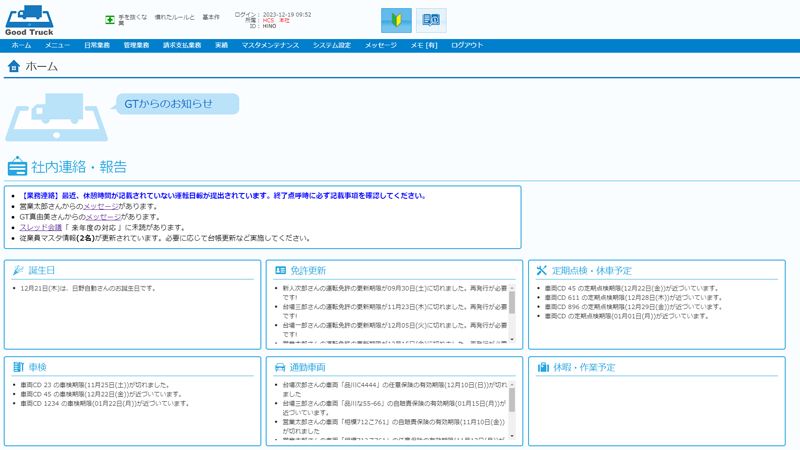This screenshot has width=800, height=450.
Task: Open the スレッド会議 link
Action: [40, 228]
